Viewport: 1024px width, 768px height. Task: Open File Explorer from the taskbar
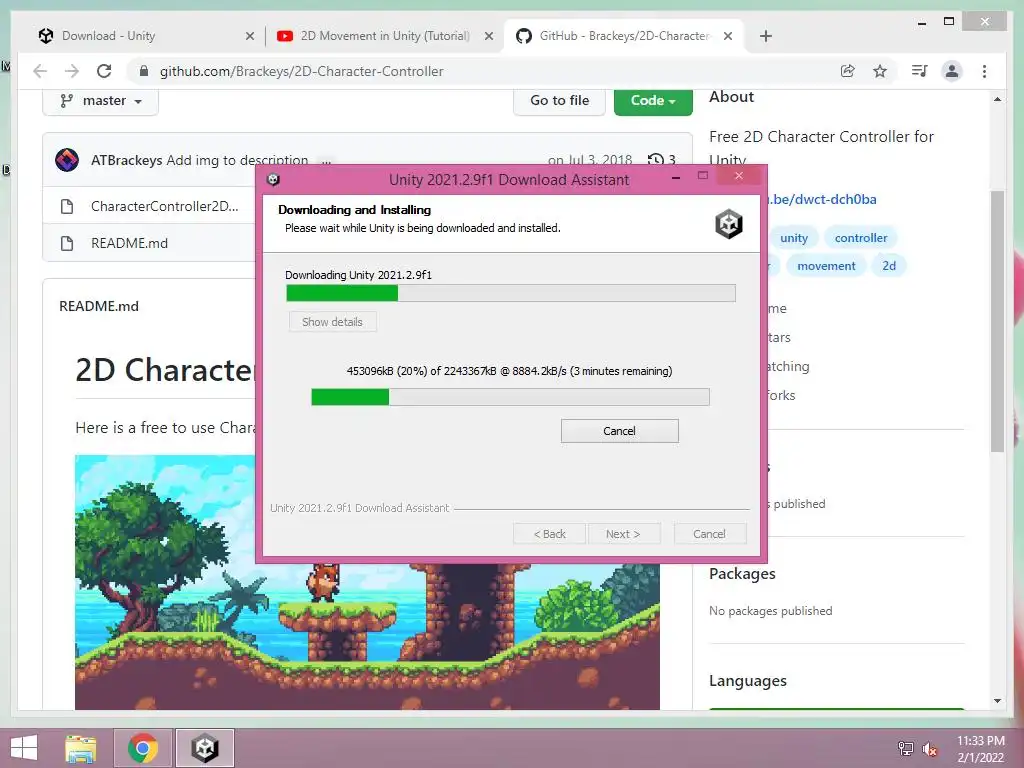81,748
